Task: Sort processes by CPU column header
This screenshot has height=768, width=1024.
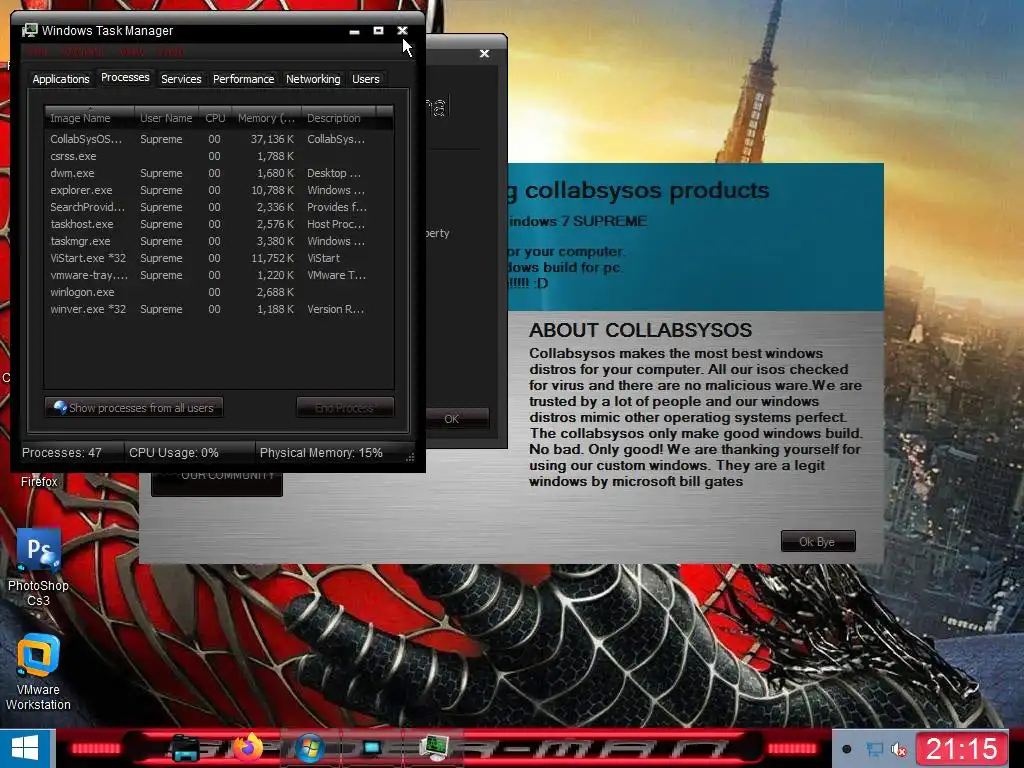Action: point(215,118)
